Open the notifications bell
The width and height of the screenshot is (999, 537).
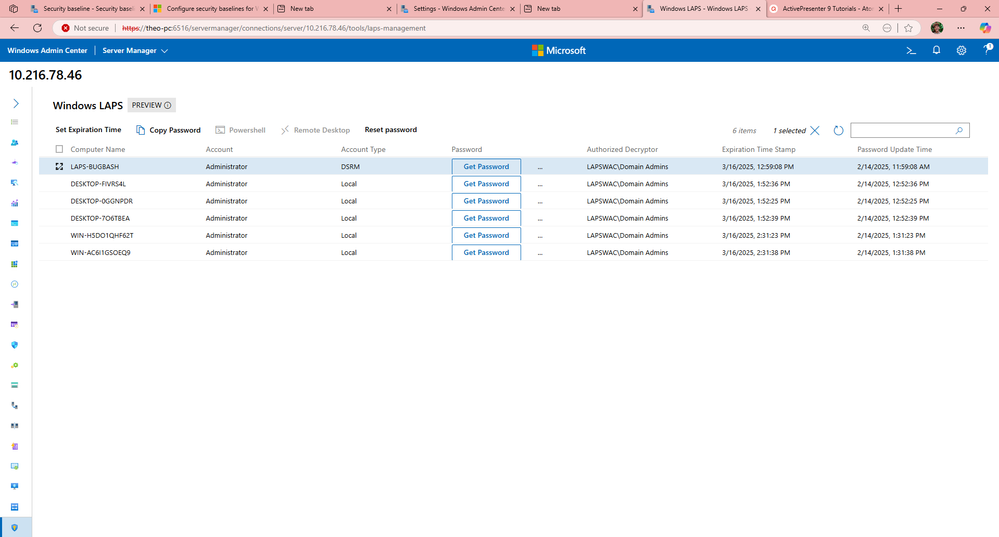point(936,50)
